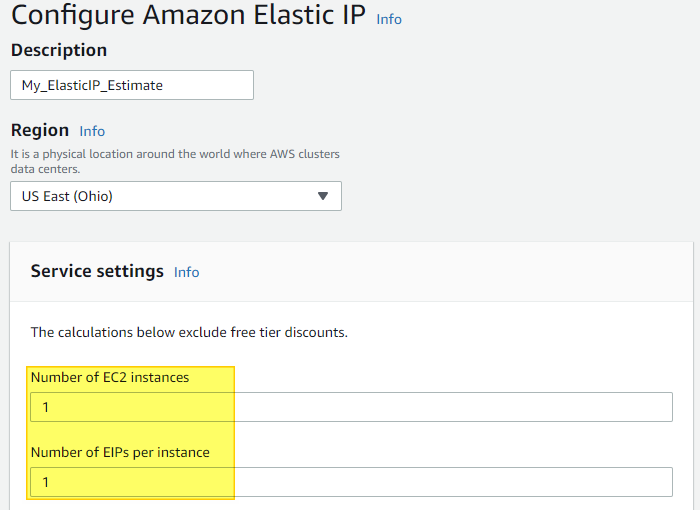Click the Number of EIPs per instance label
Image resolution: width=700 pixels, height=510 pixels.
120,452
